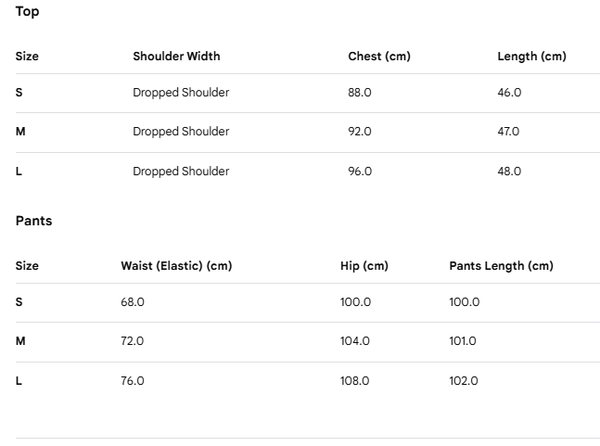Screen dimensions: 600x446
Task: Select size L row in Top table
Action: pyautogui.click(x=308, y=172)
